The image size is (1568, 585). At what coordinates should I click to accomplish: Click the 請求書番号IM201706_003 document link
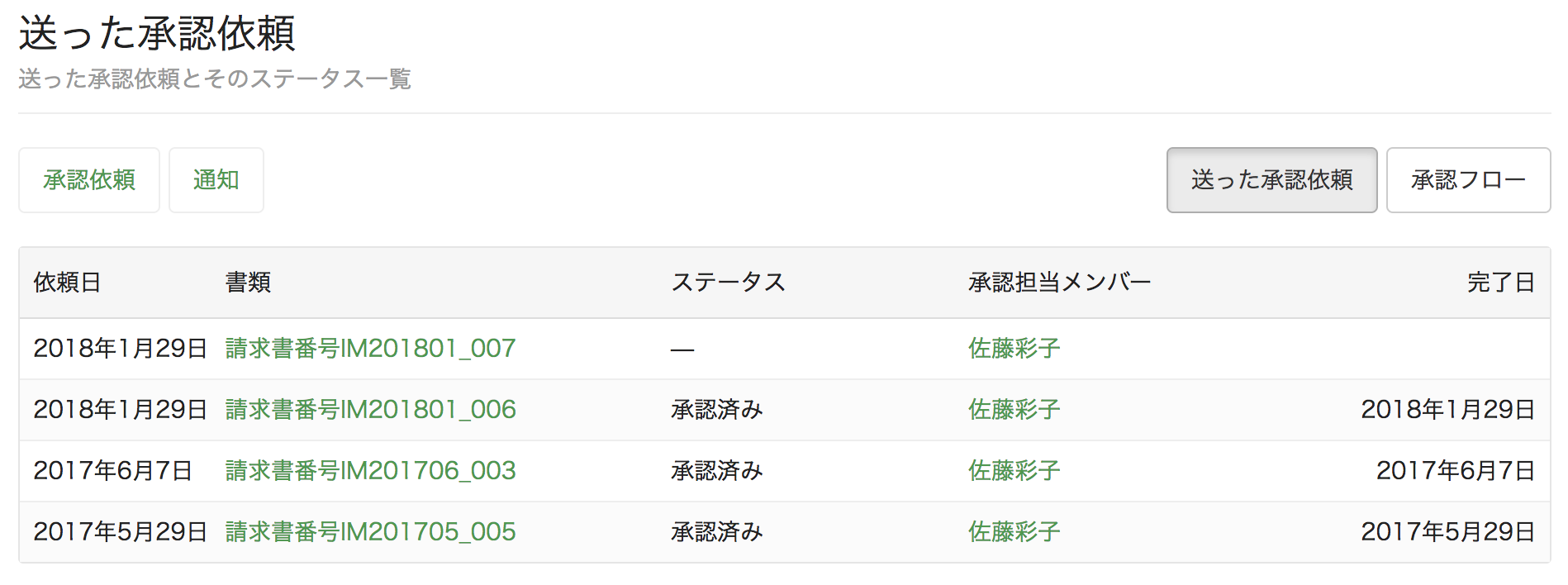point(370,471)
